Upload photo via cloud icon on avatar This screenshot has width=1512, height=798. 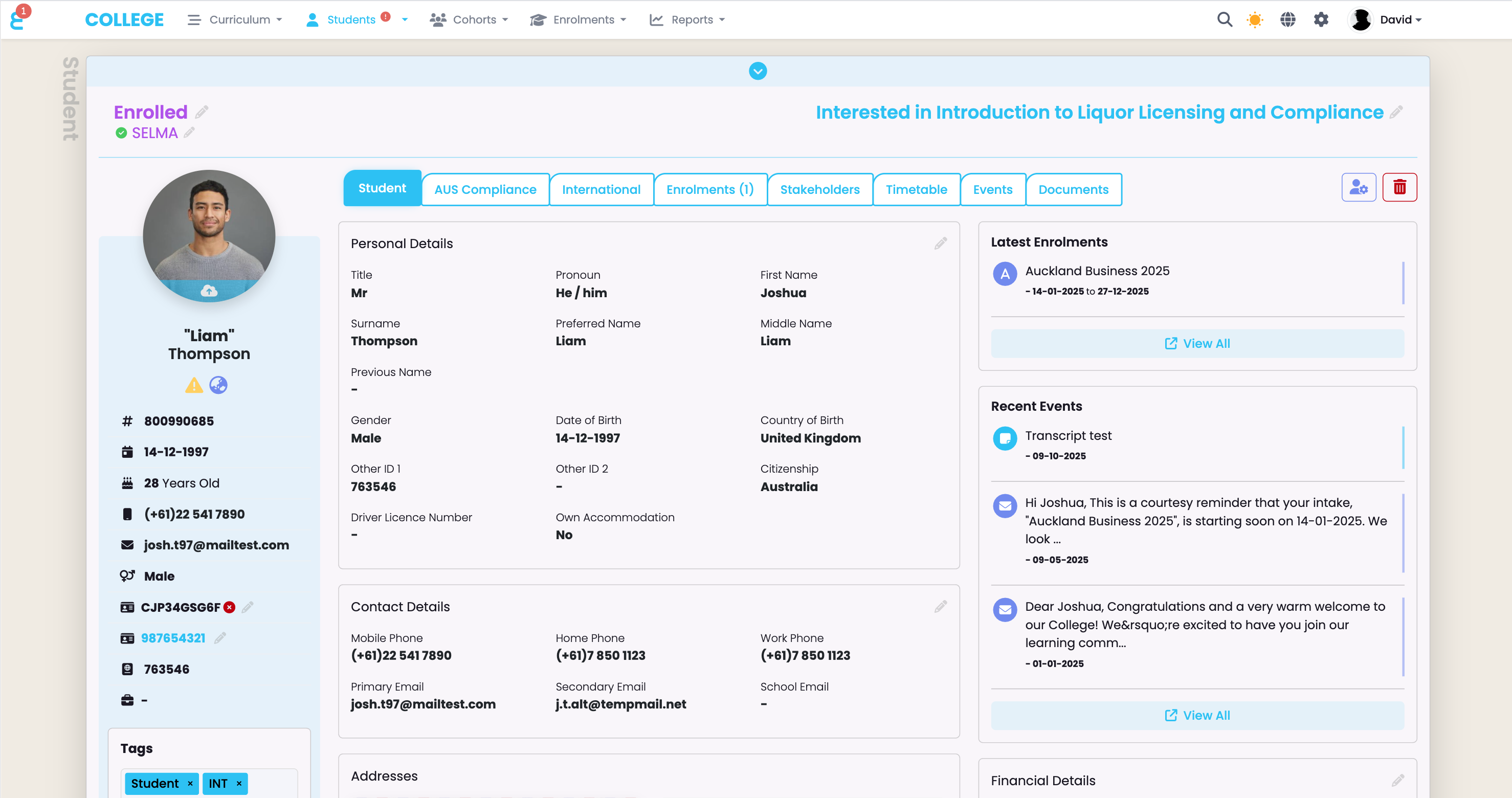209,291
